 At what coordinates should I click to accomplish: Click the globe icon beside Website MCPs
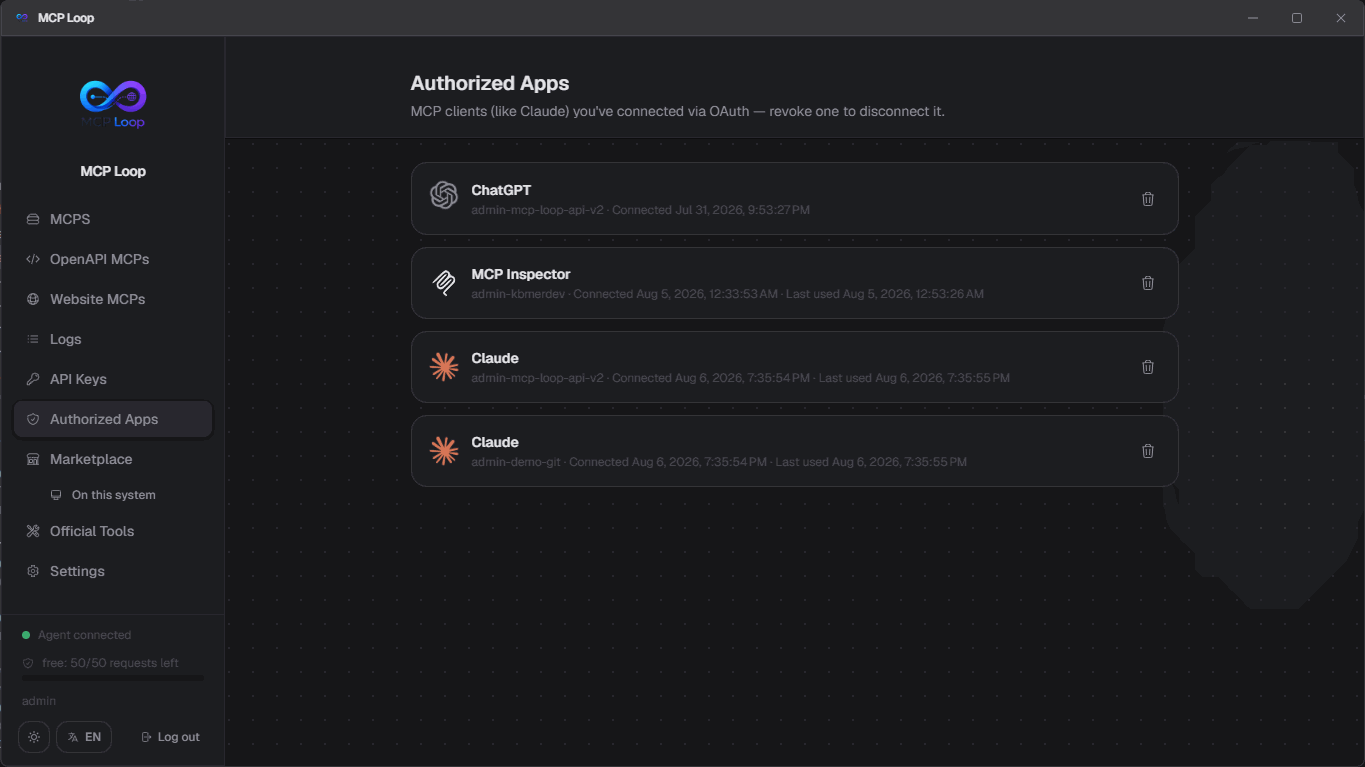tap(33, 299)
